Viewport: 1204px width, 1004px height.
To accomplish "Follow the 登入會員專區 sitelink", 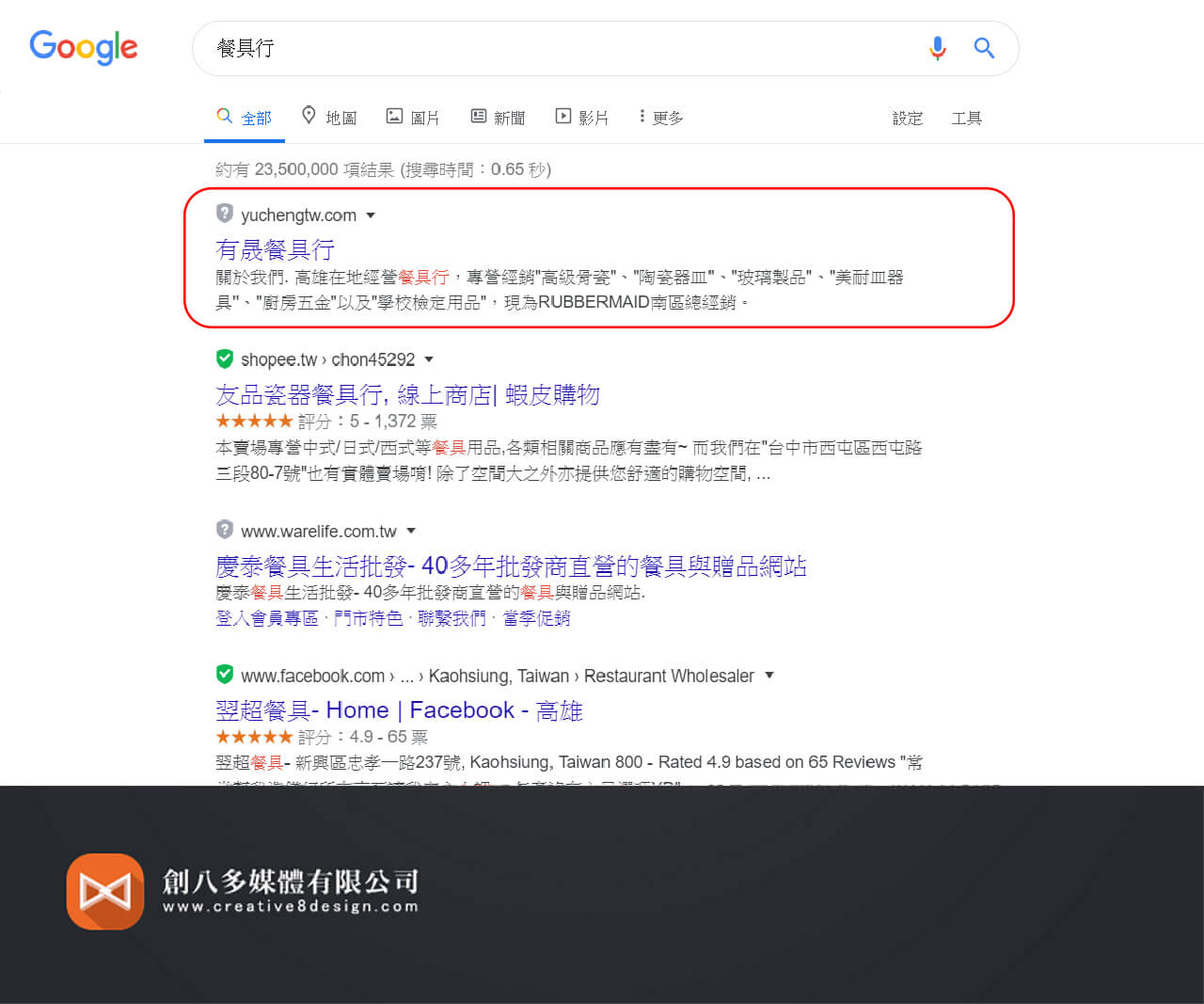I will tap(267, 618).
